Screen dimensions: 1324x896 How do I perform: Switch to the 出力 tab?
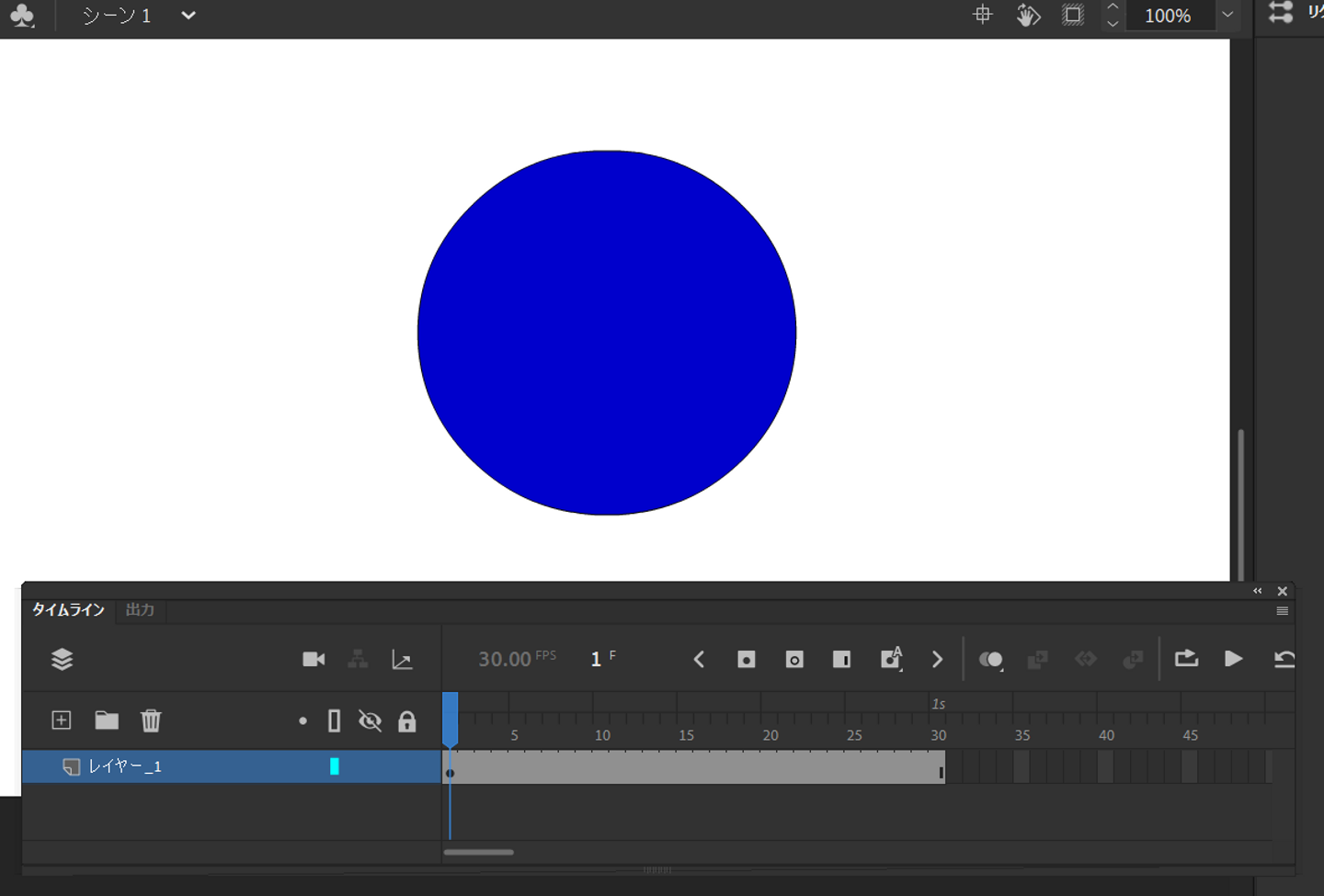click(140, 610)
